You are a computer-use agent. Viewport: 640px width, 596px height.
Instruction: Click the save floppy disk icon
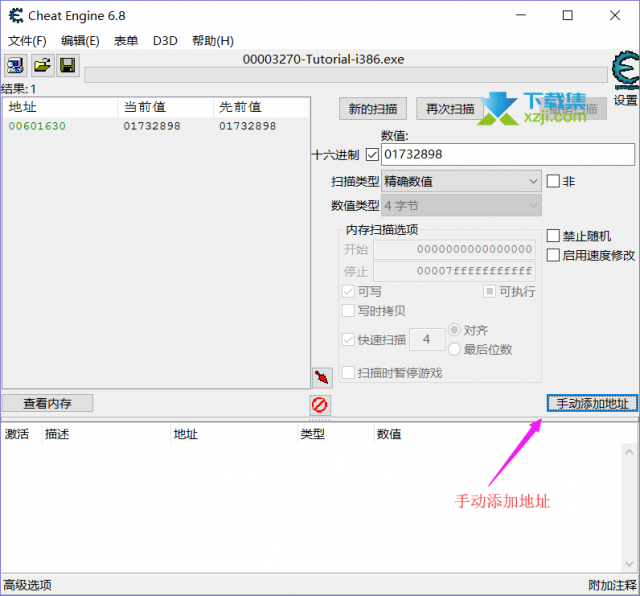coord(67,65)
